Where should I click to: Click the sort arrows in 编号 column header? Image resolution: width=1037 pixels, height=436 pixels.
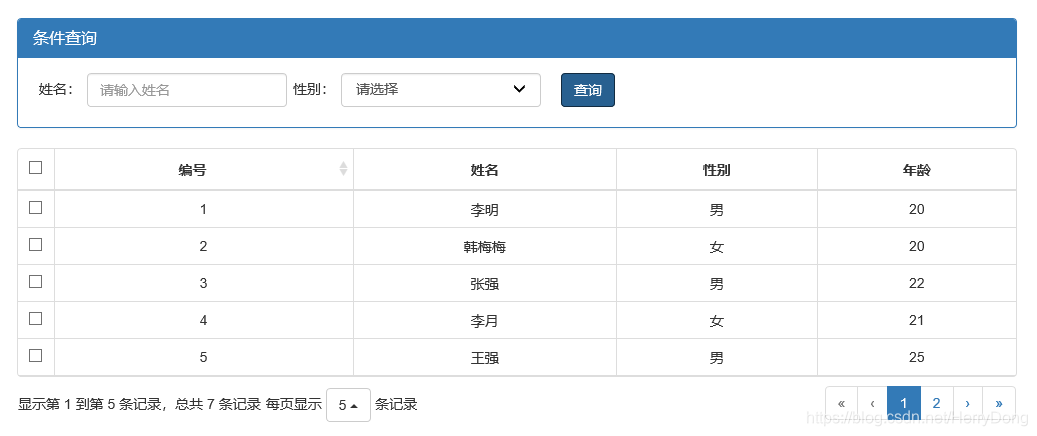coord(343,169)
